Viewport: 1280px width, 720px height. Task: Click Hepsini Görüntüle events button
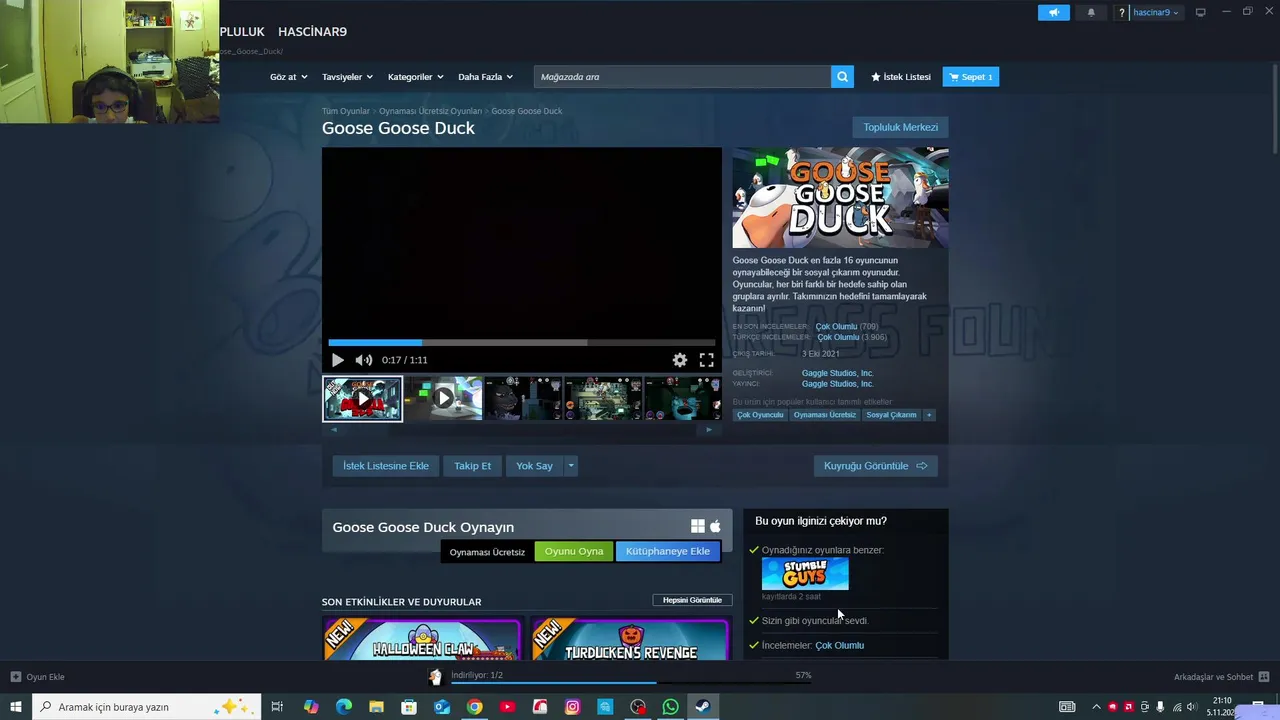pos(692,600)
